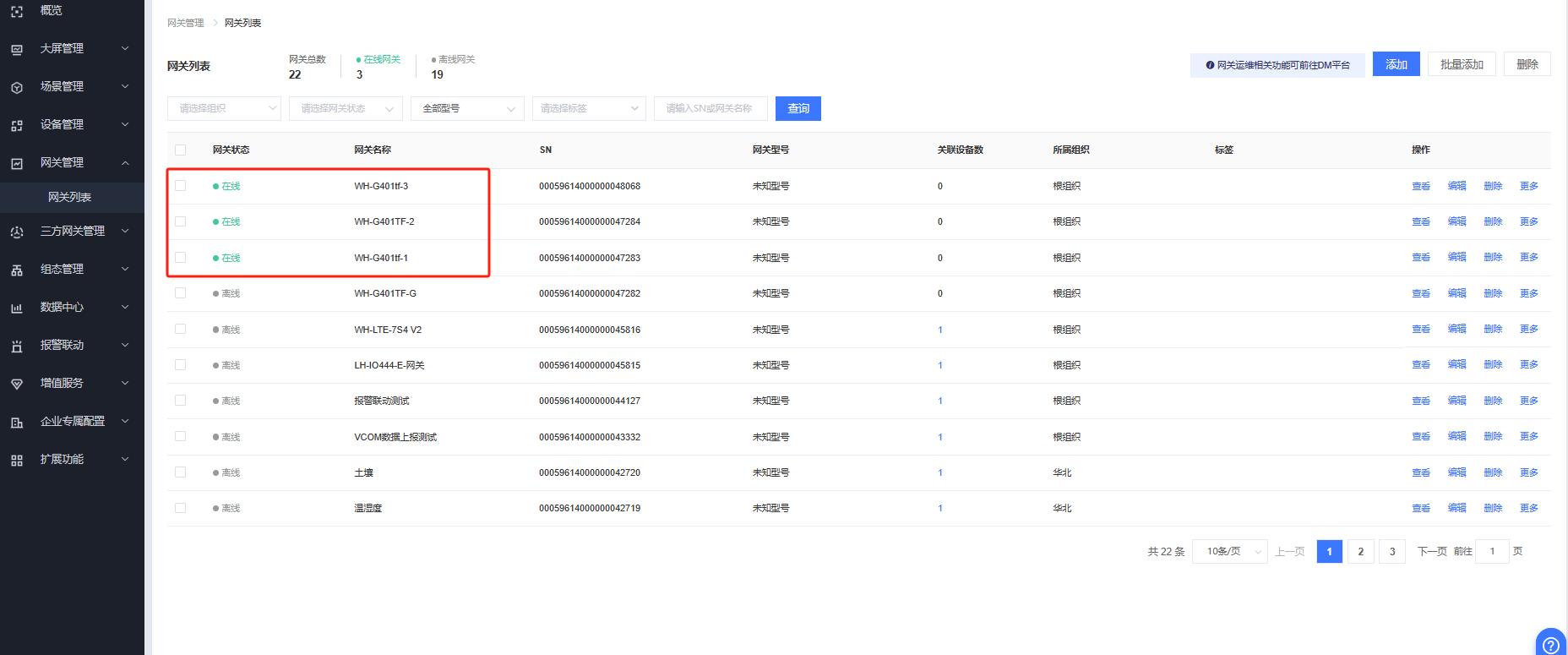The width and height of the screenshot is (1568, 655).
Task: Check the box for gateway WH-G401tf-3
Action: [180, 186]
